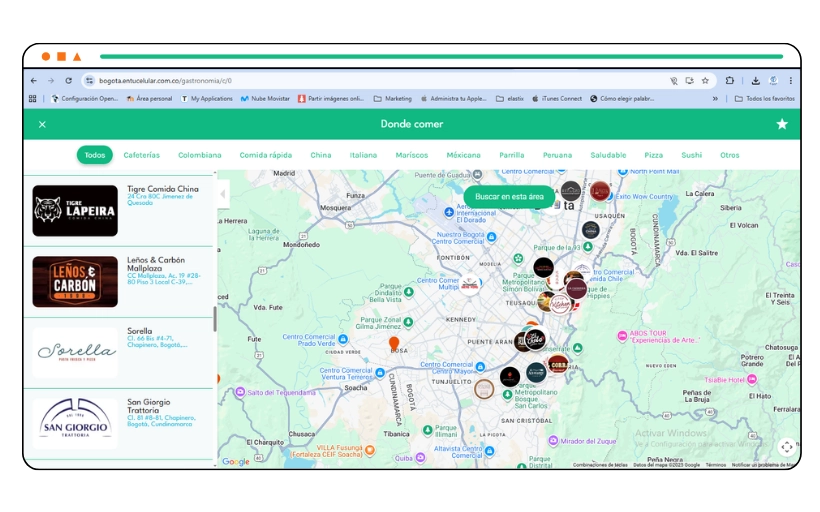Click Buscar en esta área button
Viewport: 820px width, 512px height.
click(509, 197)
